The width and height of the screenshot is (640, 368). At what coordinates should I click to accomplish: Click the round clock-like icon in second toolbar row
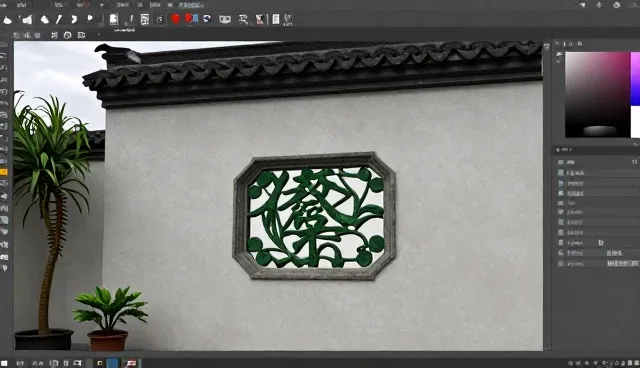click(68, 35)
